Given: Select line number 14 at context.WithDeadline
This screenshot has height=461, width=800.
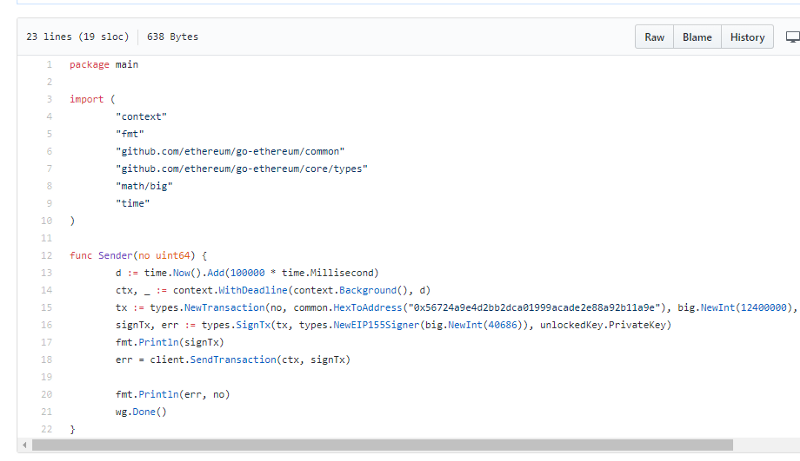Looking at the screenshot, I should [46, 290].
